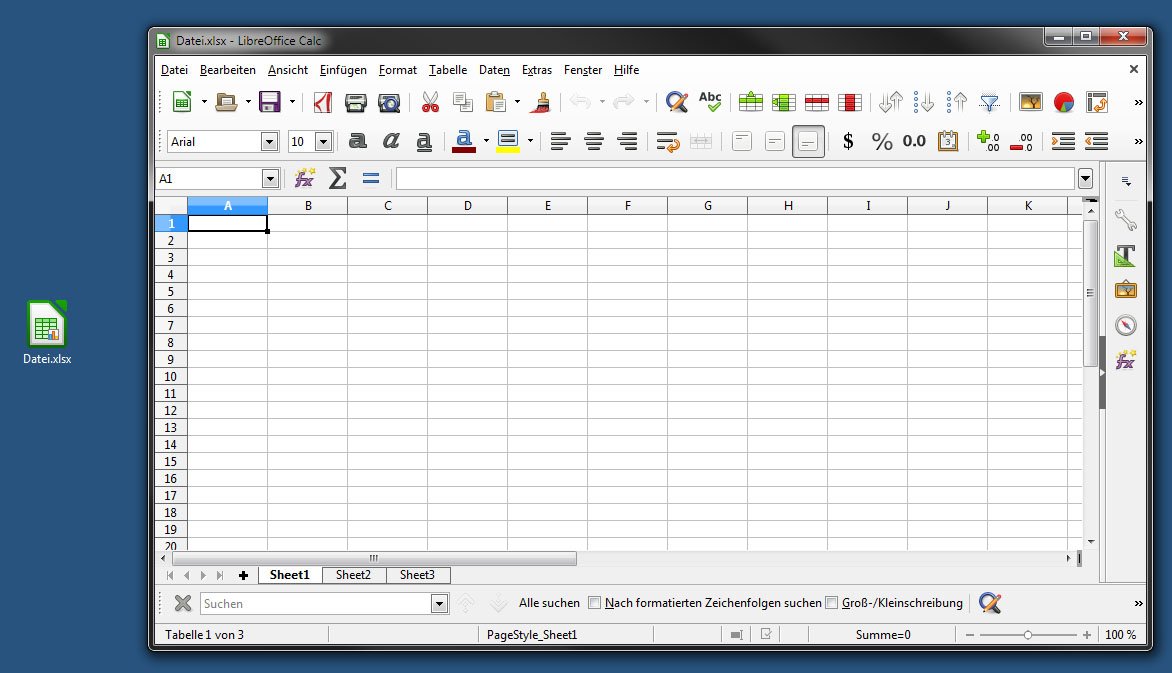Click into the Suchen search field
1172x673 pixels.
pos(315,603)
